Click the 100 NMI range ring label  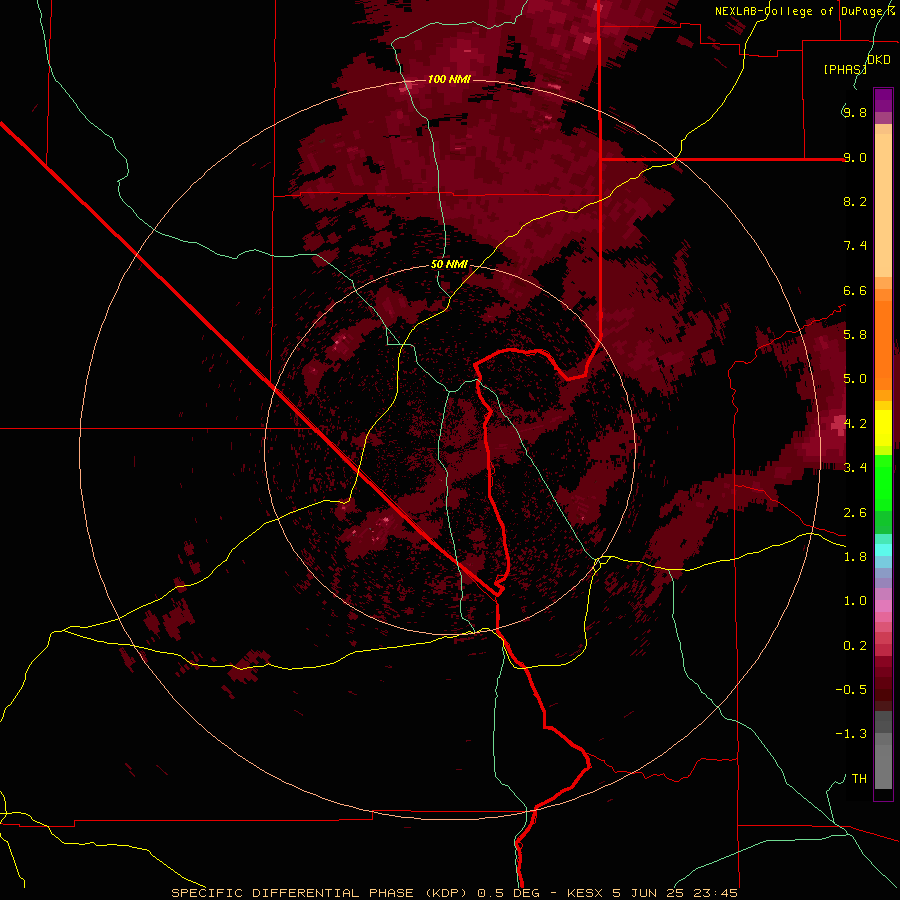(x=449, y=79)
